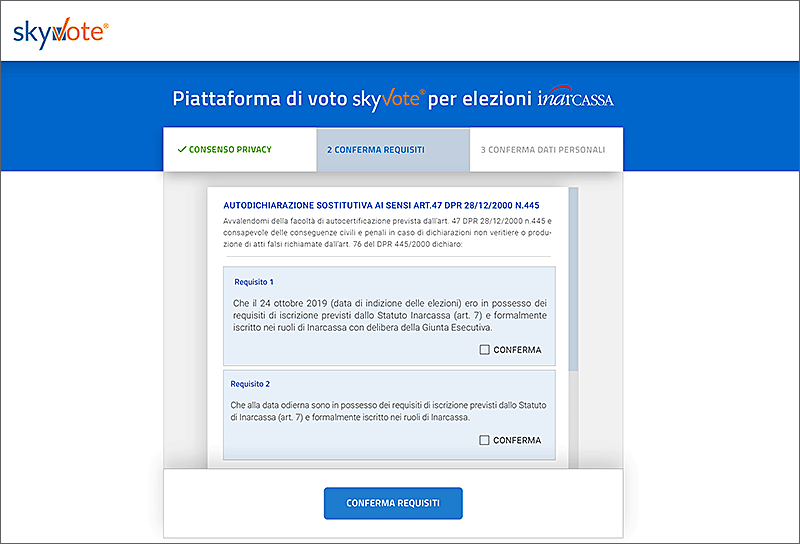Screen dimensions: 800x544
Task: Switch to "3 Conferma Dati Personali" tab
Action: 542,150
